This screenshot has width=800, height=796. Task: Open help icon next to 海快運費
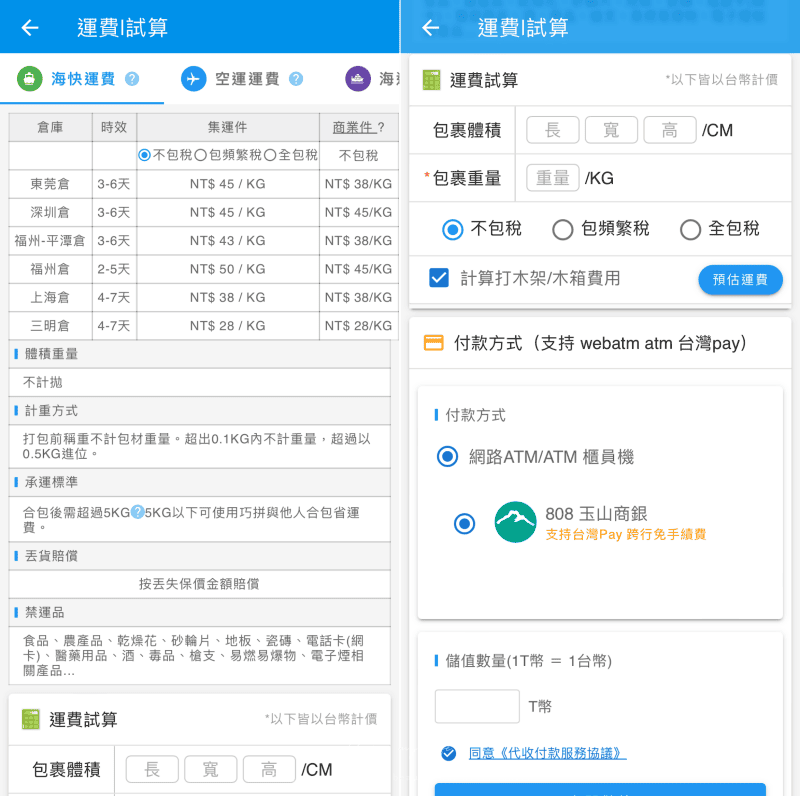(x=132, y=79)
